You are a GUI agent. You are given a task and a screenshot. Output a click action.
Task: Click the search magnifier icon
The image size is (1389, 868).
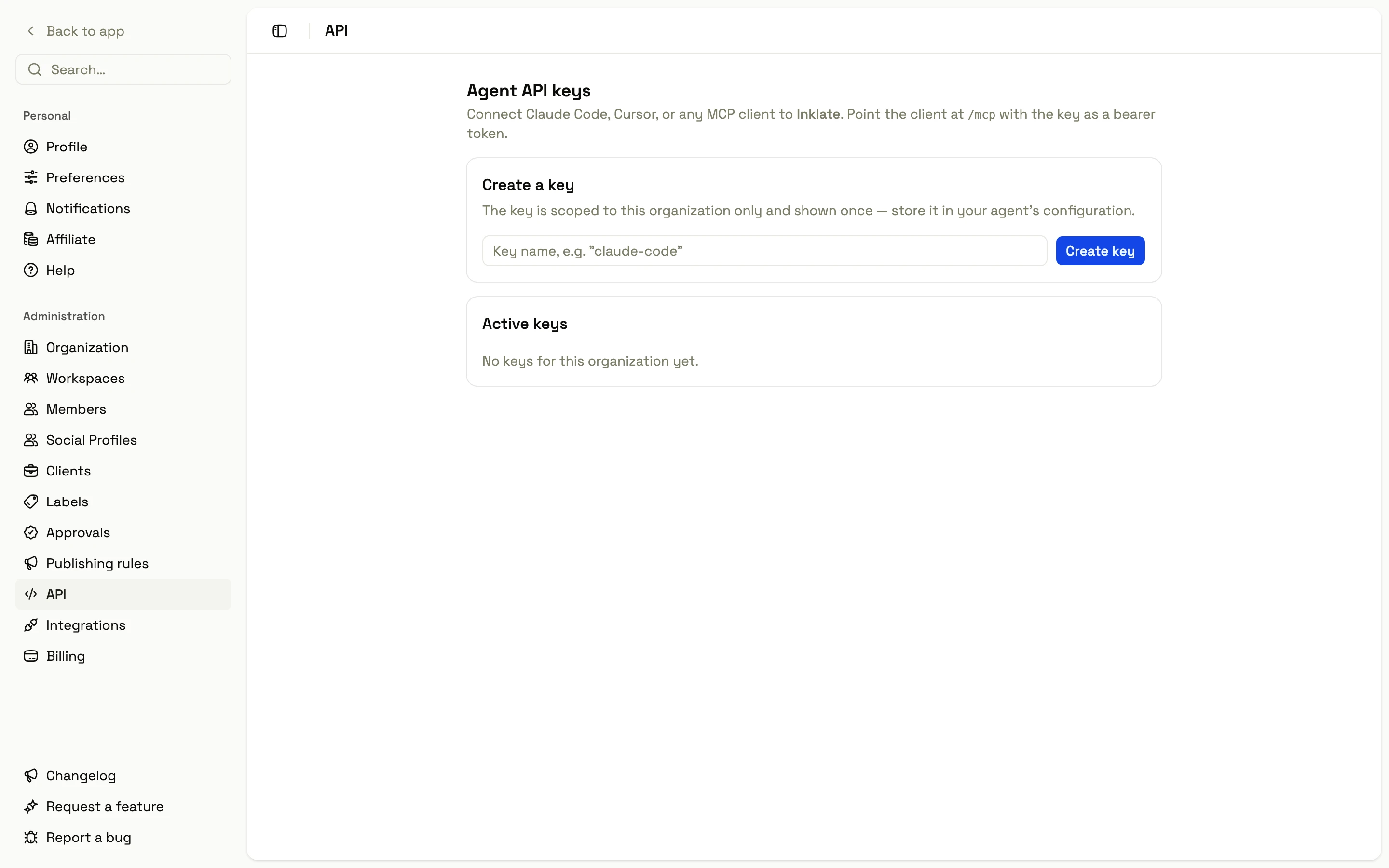click(35, 69)
